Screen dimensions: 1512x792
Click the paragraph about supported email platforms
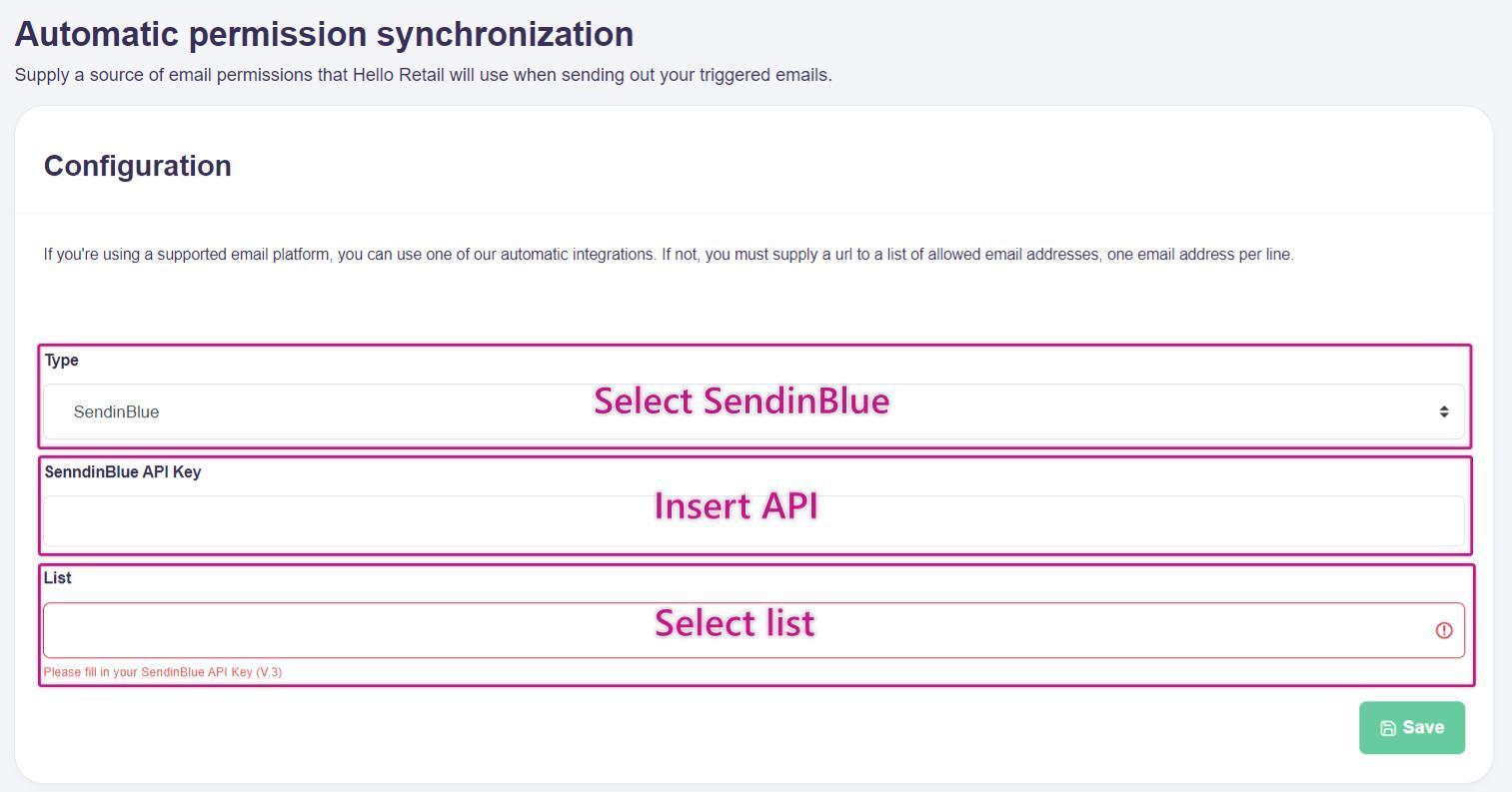(668, 255)
